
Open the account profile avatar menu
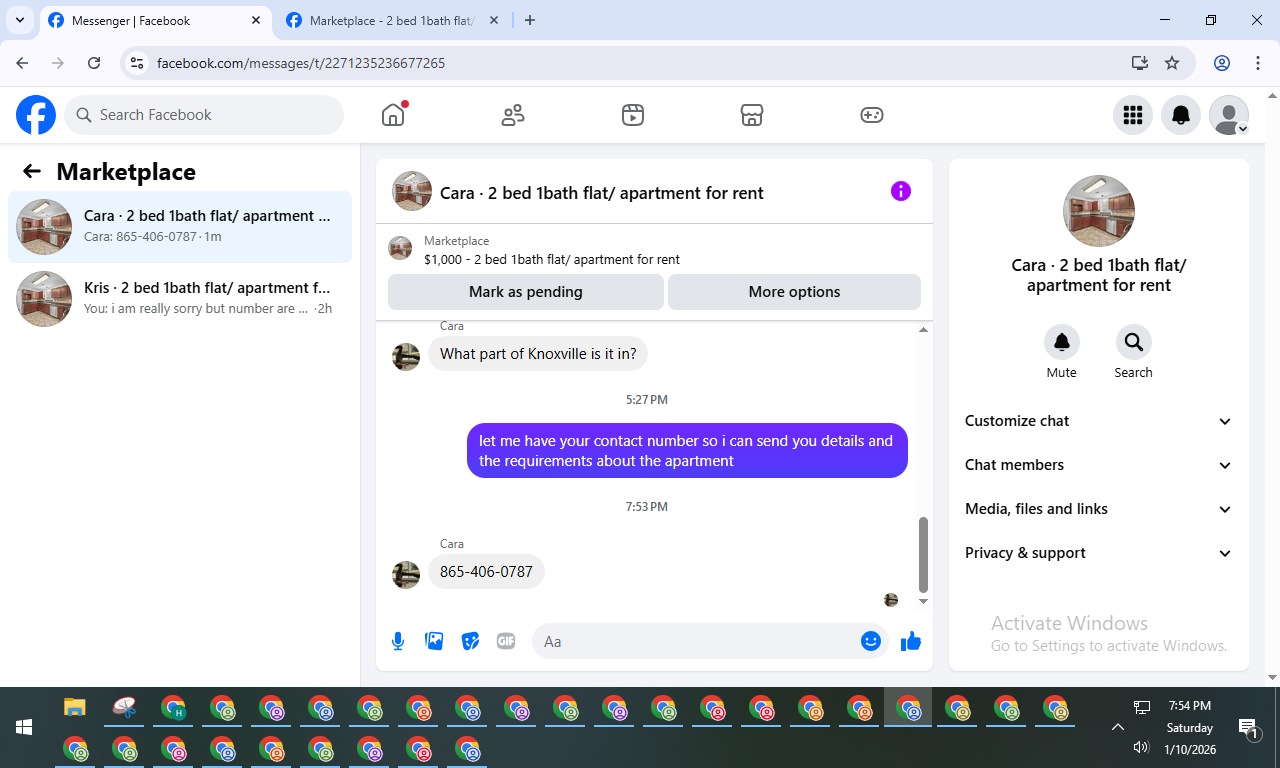[1229, 115]
